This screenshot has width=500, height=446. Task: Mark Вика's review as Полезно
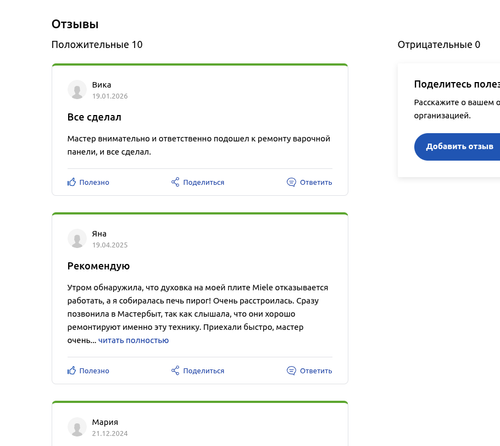(94, 182)
